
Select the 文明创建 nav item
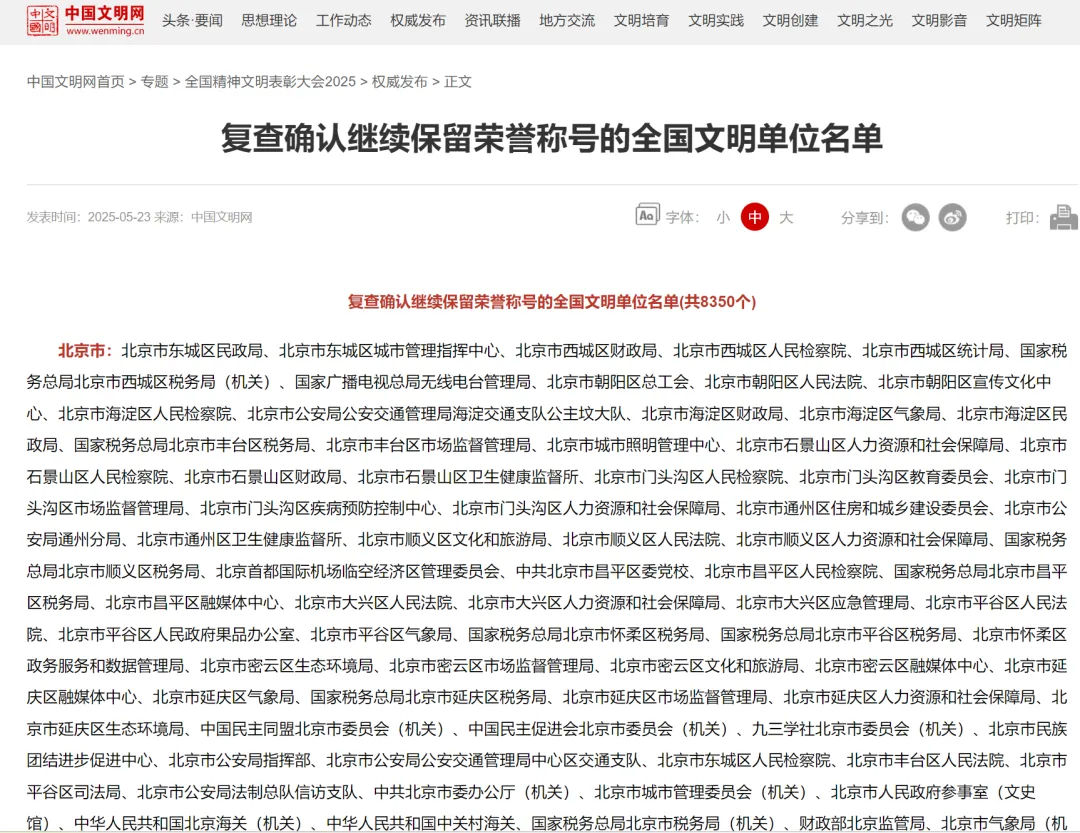(790, 21)
